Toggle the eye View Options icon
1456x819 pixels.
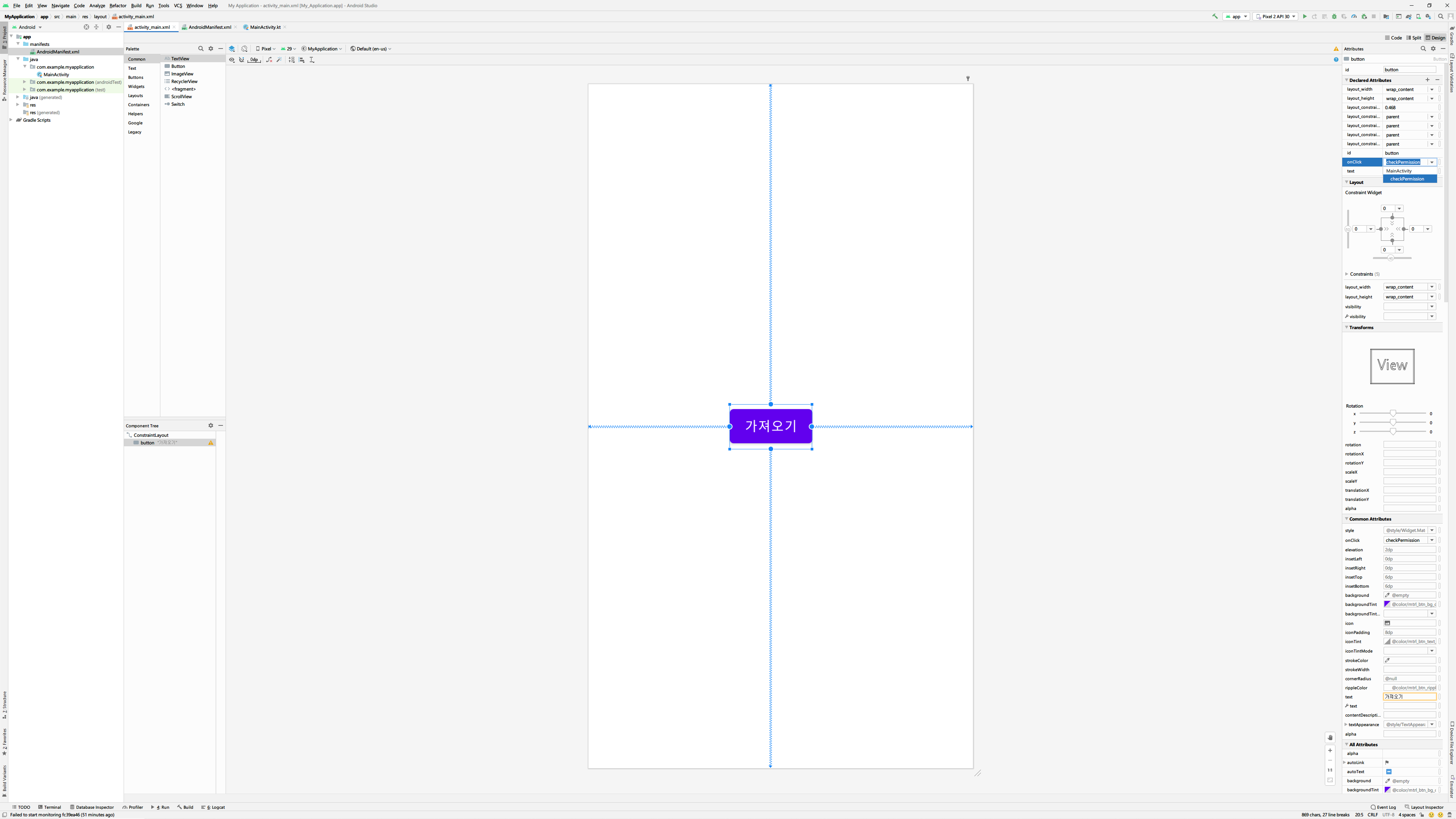[232, 60]
